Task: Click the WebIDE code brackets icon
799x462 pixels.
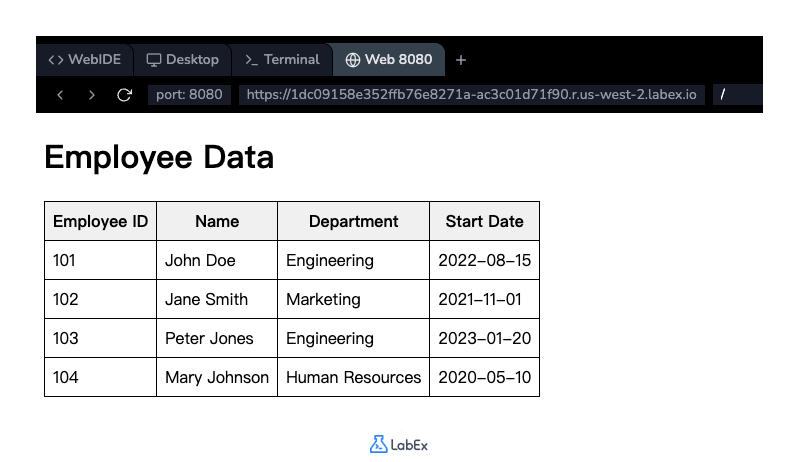Action: [x=56, y=60]
